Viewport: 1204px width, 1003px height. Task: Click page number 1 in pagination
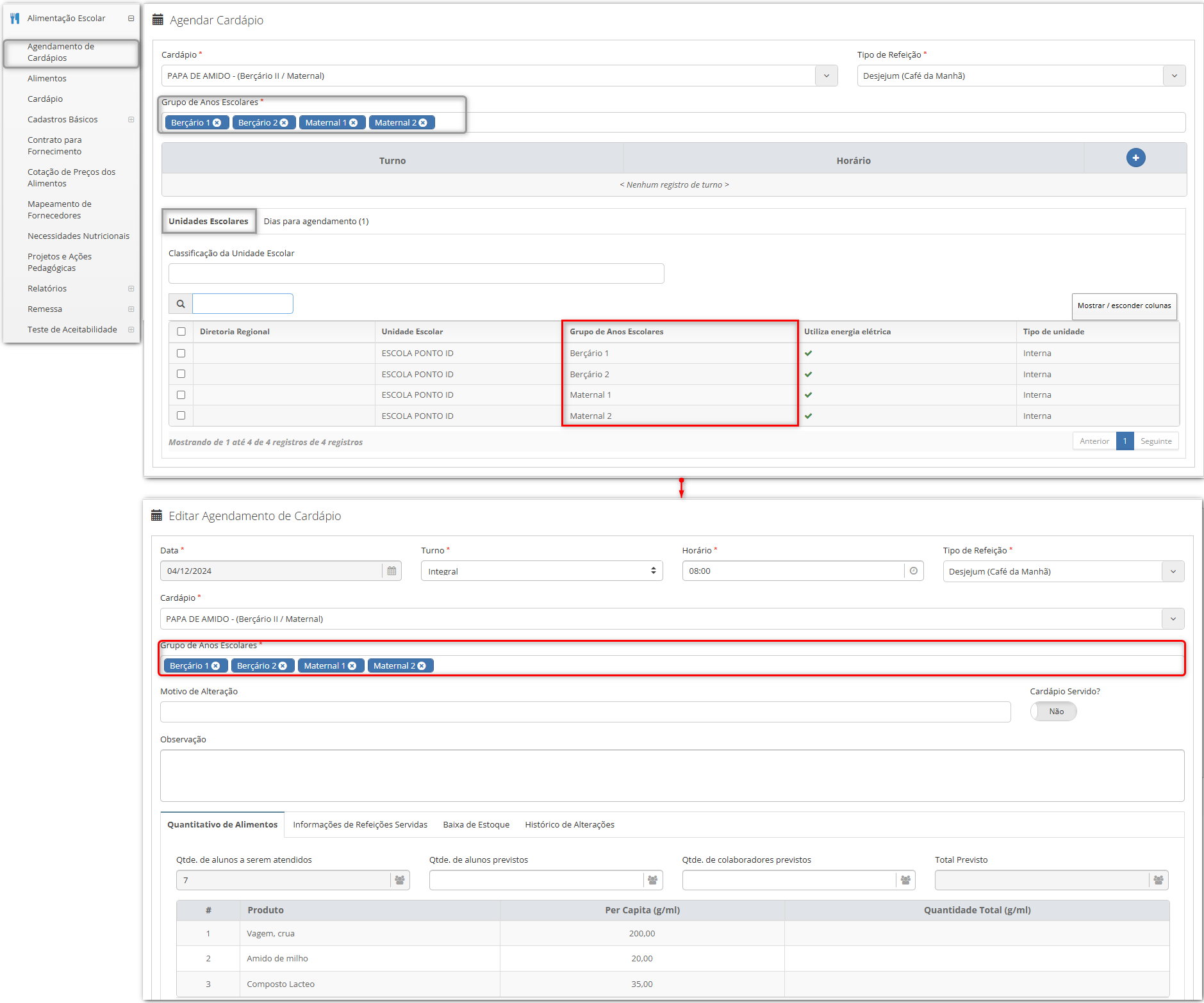pos(1125,441)
